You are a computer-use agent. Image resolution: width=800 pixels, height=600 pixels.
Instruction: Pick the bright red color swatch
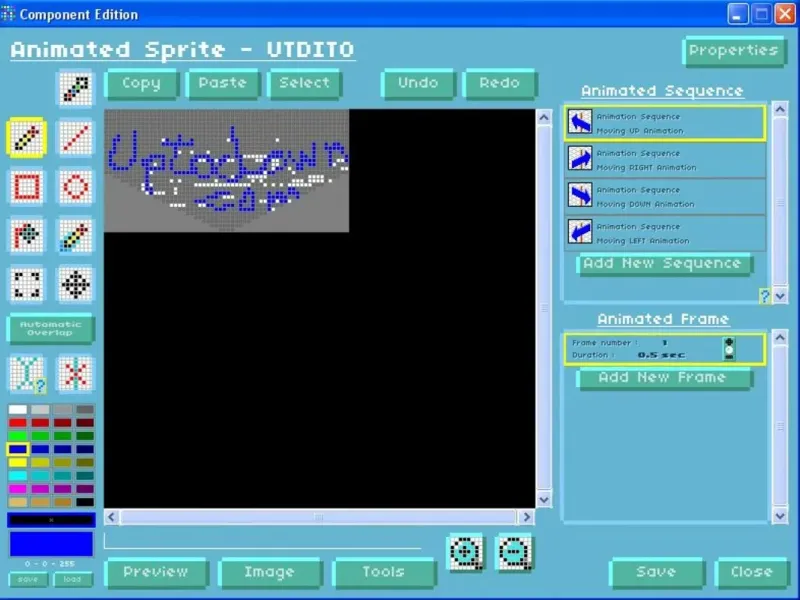pyautogui.click(x=17, y=422)
